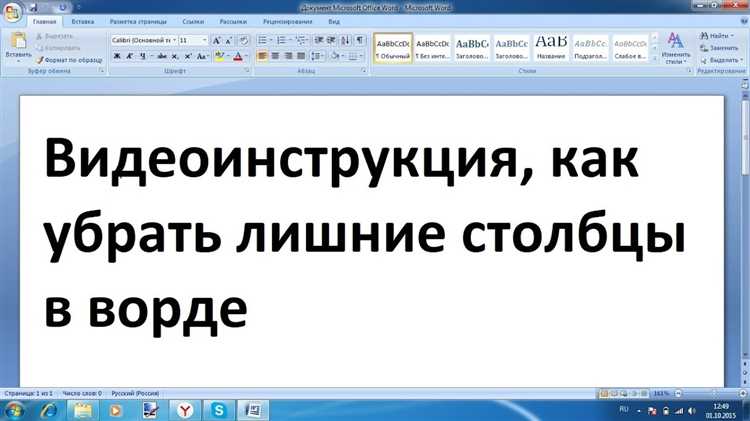Click the bulleted list icon
750x421 pixels.
tap(263, 40)
